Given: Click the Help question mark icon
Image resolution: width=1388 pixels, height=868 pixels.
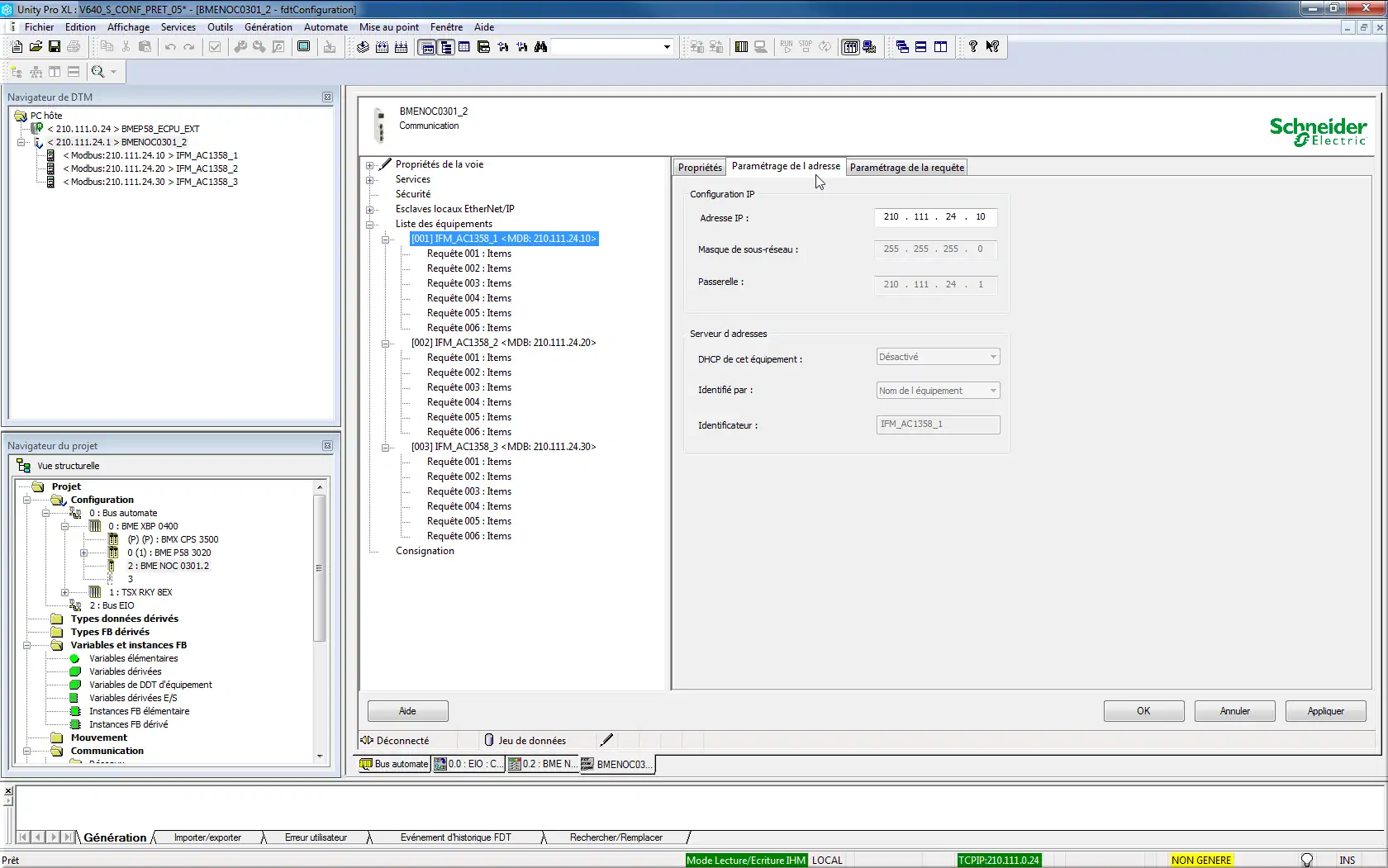Looking at the screenshot, I should [973, 47].
